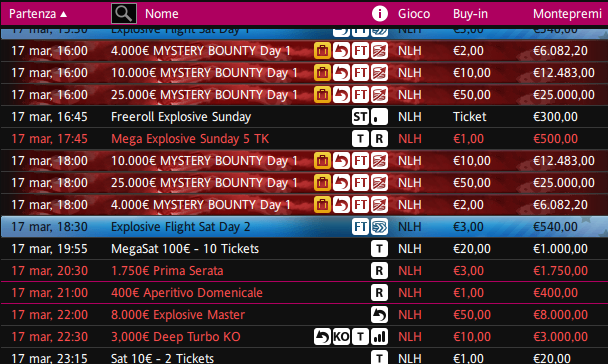Click the info icon in the header

(380, 14)
